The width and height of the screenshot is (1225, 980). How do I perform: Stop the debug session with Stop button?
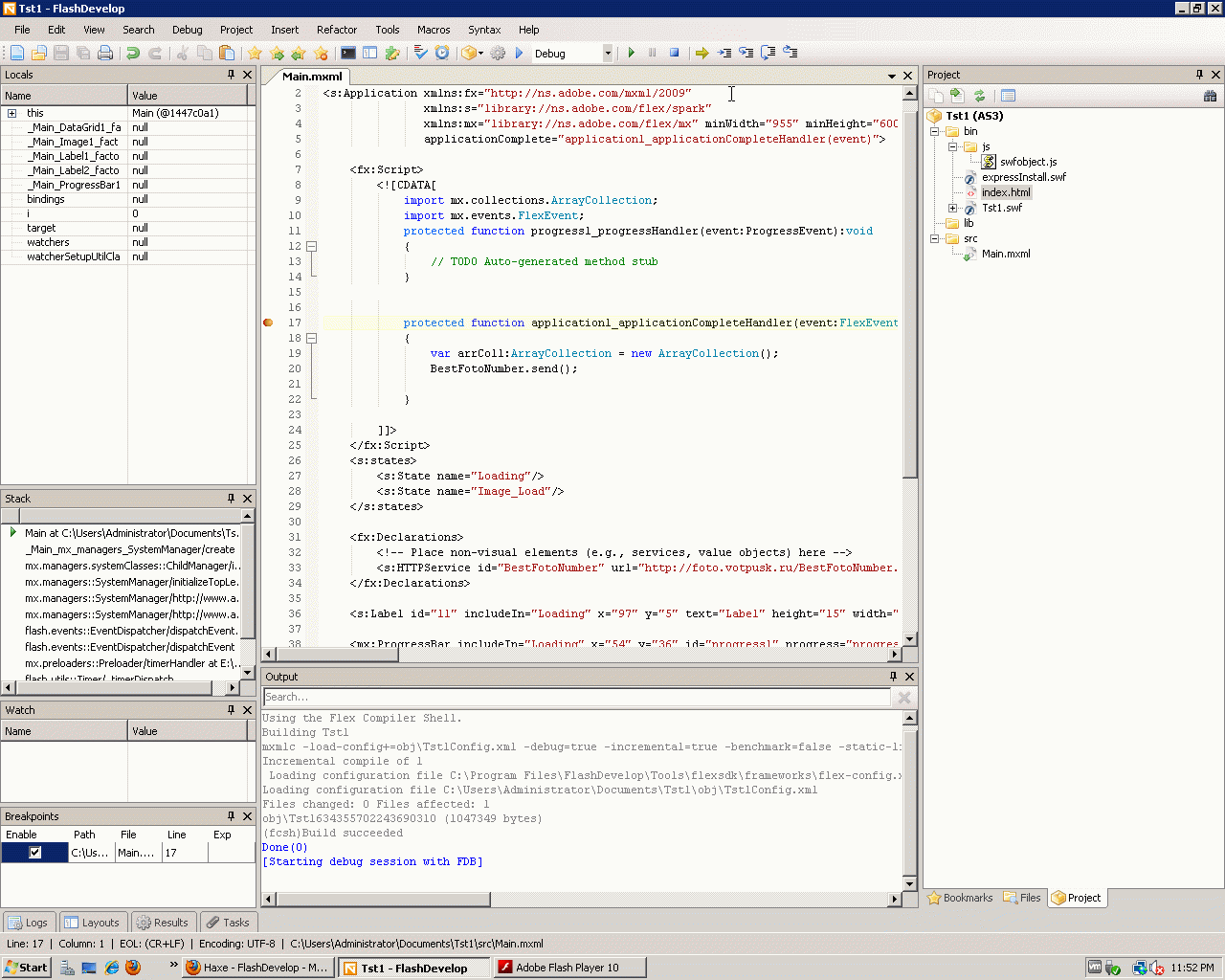point(674,54)
